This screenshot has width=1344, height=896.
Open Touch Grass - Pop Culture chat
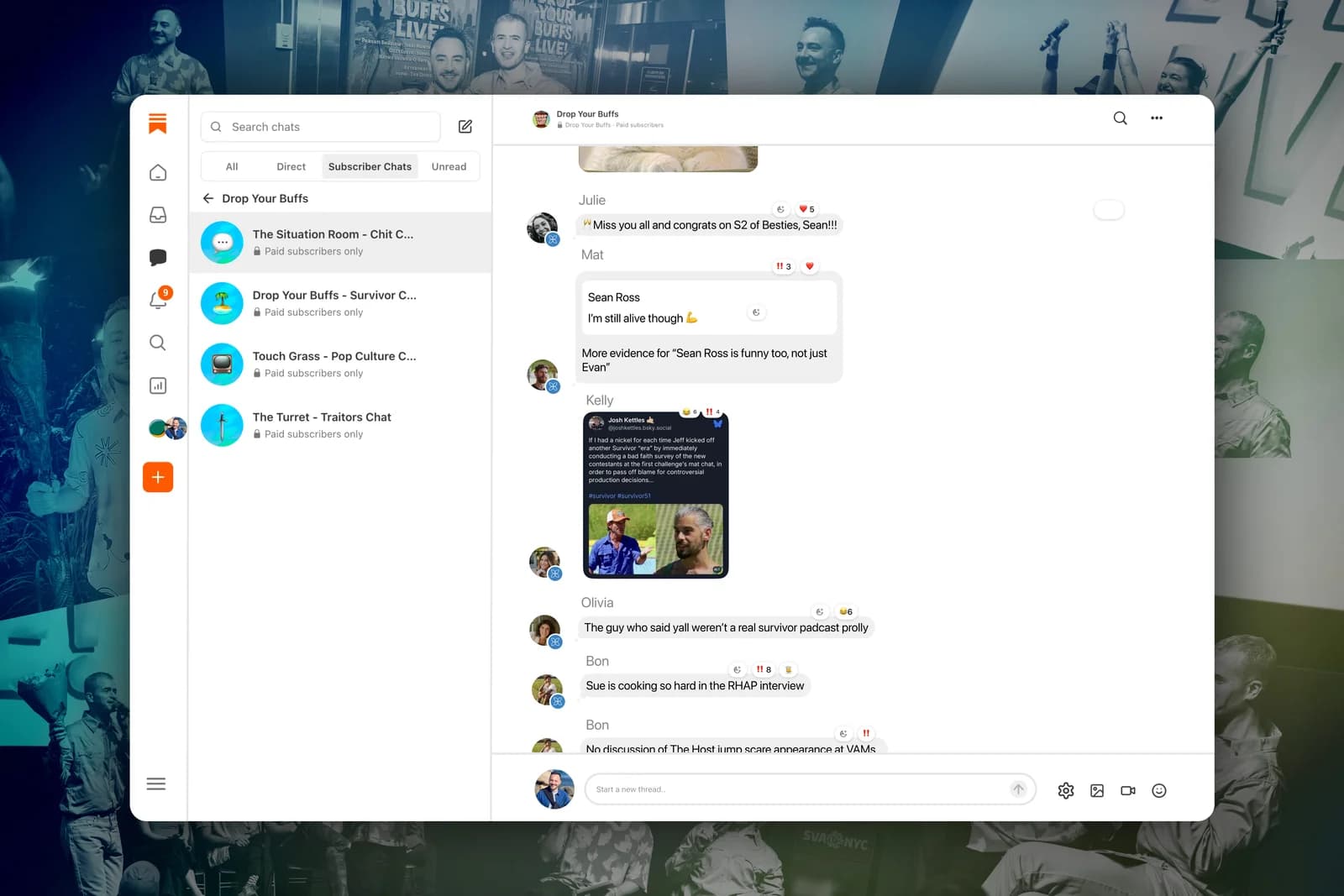pyautogui.click(x=340, y=364)
